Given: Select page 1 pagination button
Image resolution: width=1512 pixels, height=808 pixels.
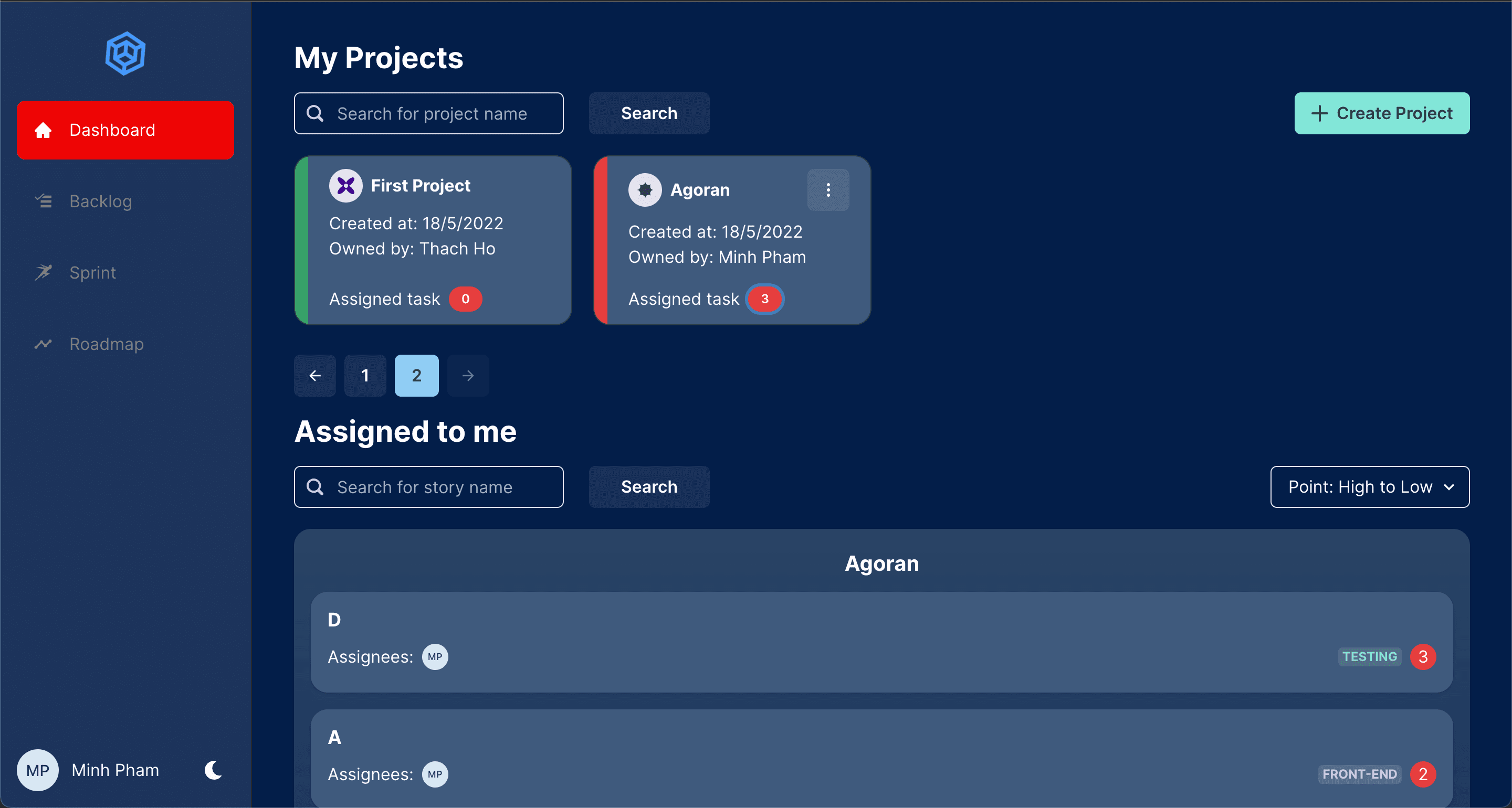Looking at the screenshot, I should [x=366, y=375].
